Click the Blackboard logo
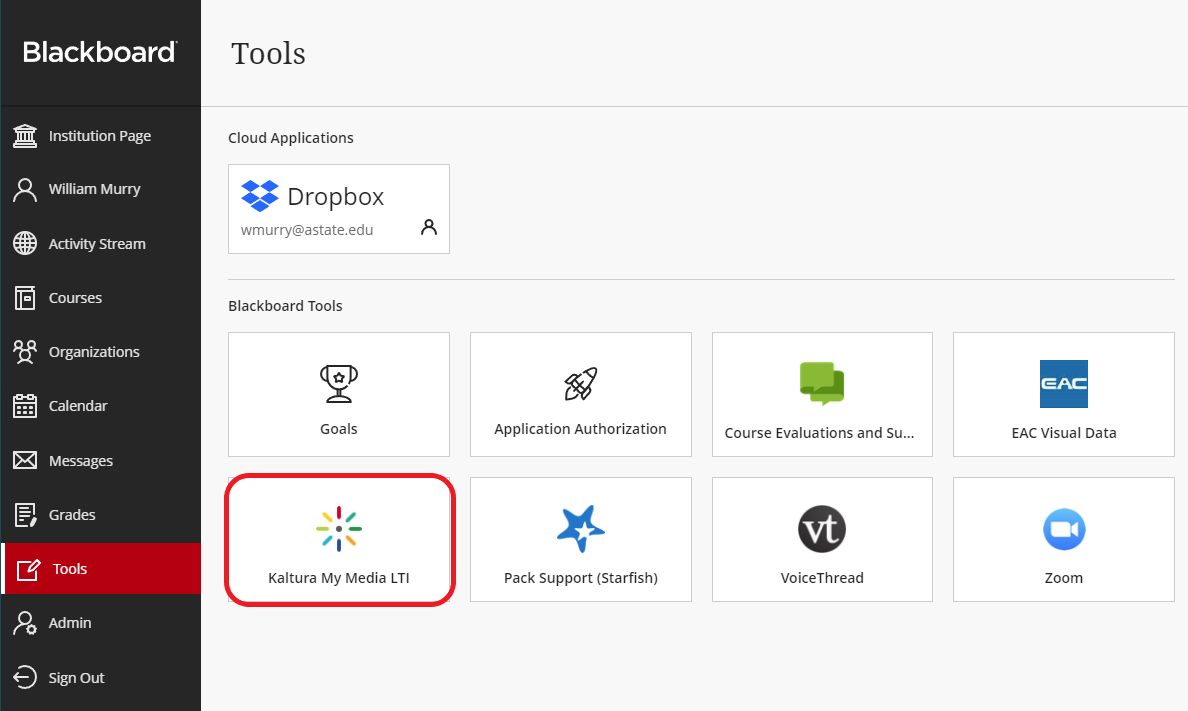Screen dimensions: 1188x711 tap(100, 52)
